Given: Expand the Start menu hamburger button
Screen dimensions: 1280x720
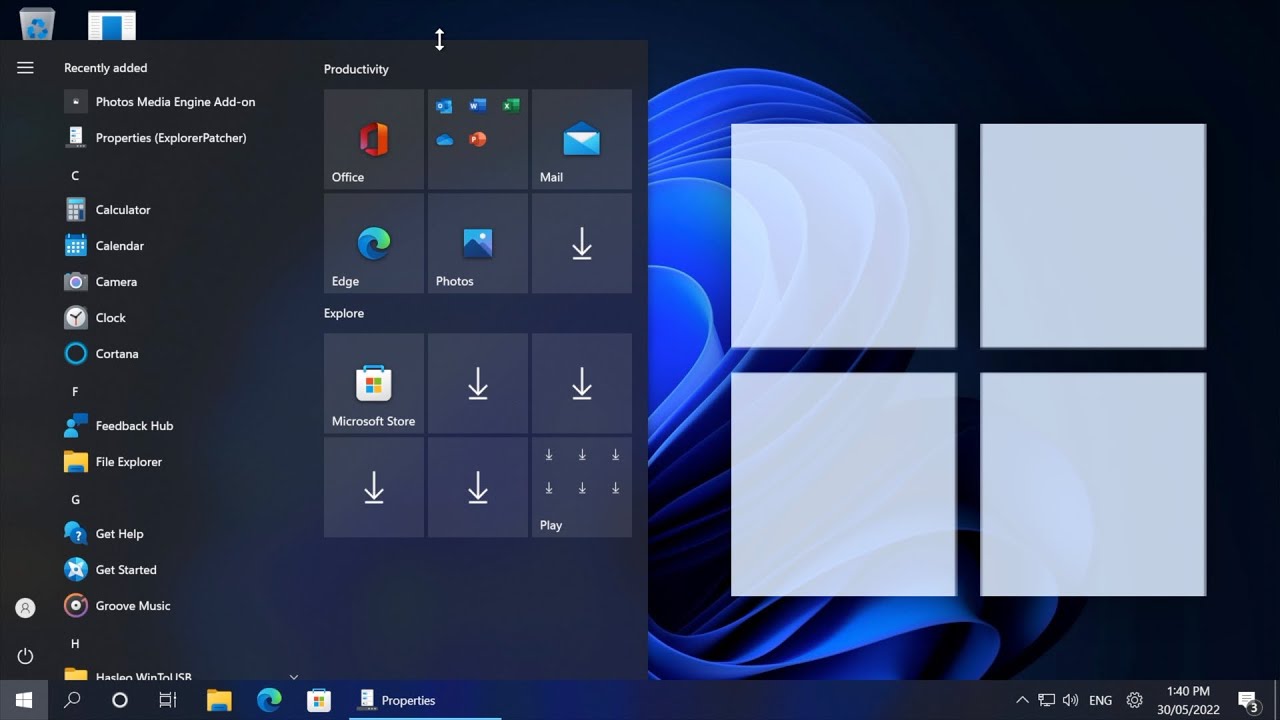Looking at the screenshot, I should pyautogui.click(x=25, y=68).
